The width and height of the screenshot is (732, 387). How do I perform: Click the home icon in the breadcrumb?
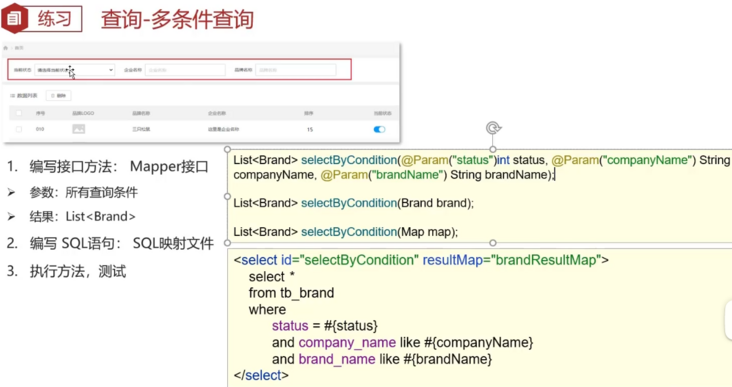coord(6,48)
